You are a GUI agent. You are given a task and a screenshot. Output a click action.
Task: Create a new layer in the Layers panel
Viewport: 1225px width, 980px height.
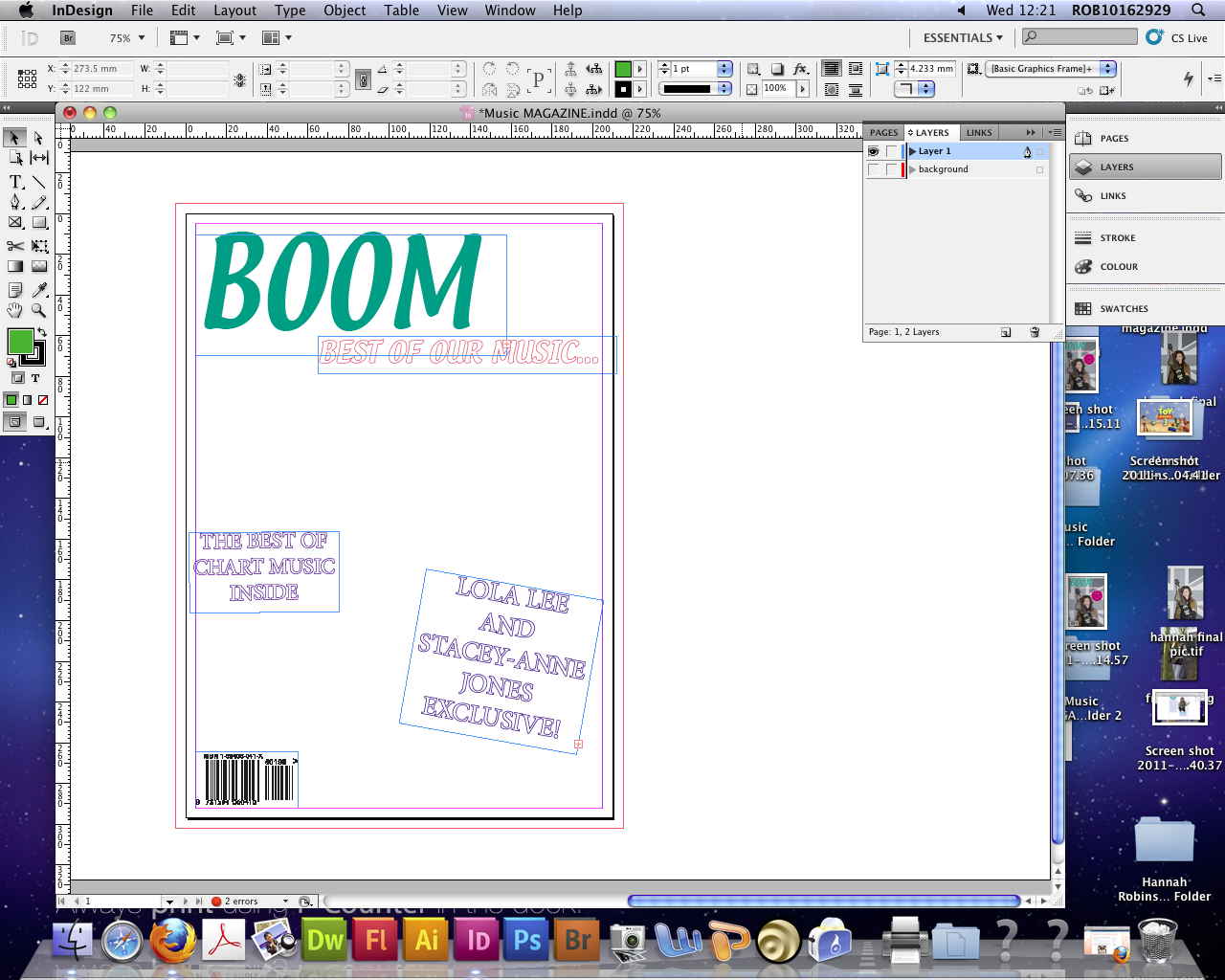pos(1005,332)
